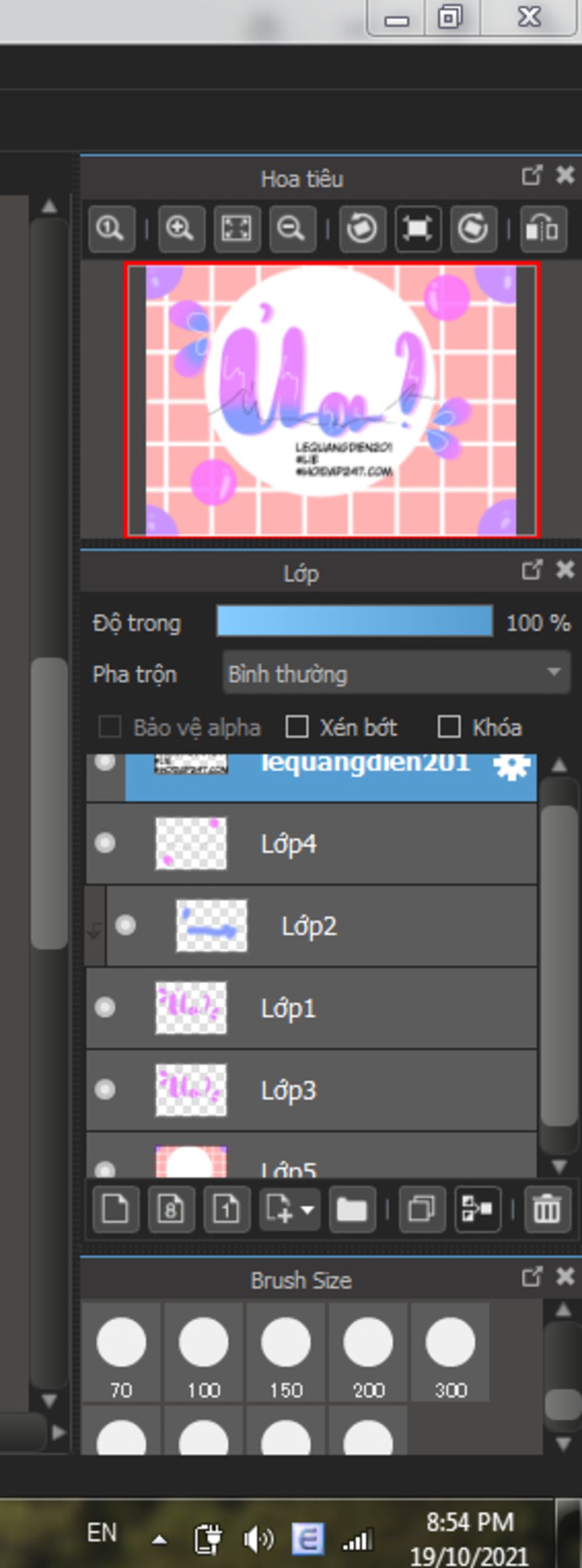Flip the canvas view horizontally
Viewport: 582px width, 1568px height.
click(542, 229)
